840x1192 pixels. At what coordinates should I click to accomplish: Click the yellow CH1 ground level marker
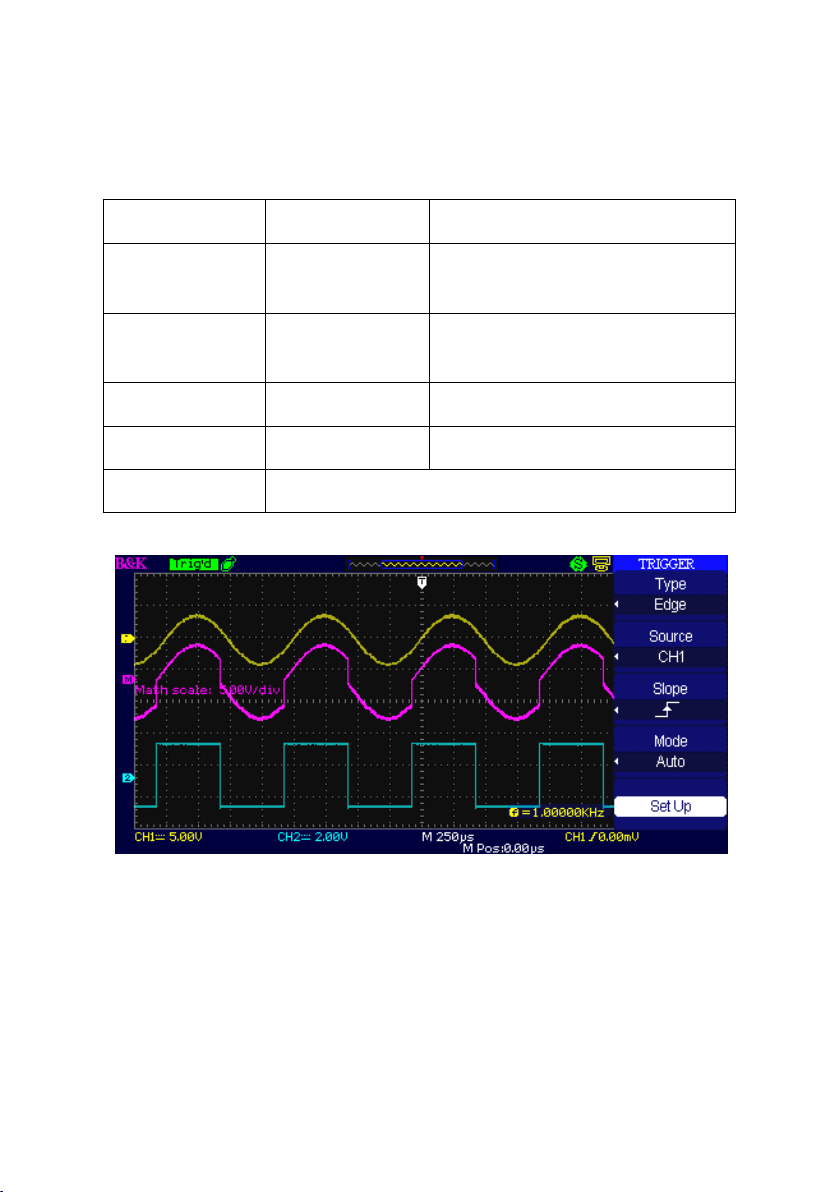click(x=128, y=639)
